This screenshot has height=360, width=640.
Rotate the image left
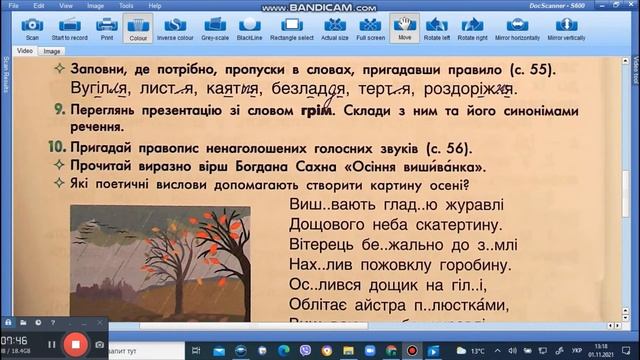pyautogui.click(x=436, y=29)
